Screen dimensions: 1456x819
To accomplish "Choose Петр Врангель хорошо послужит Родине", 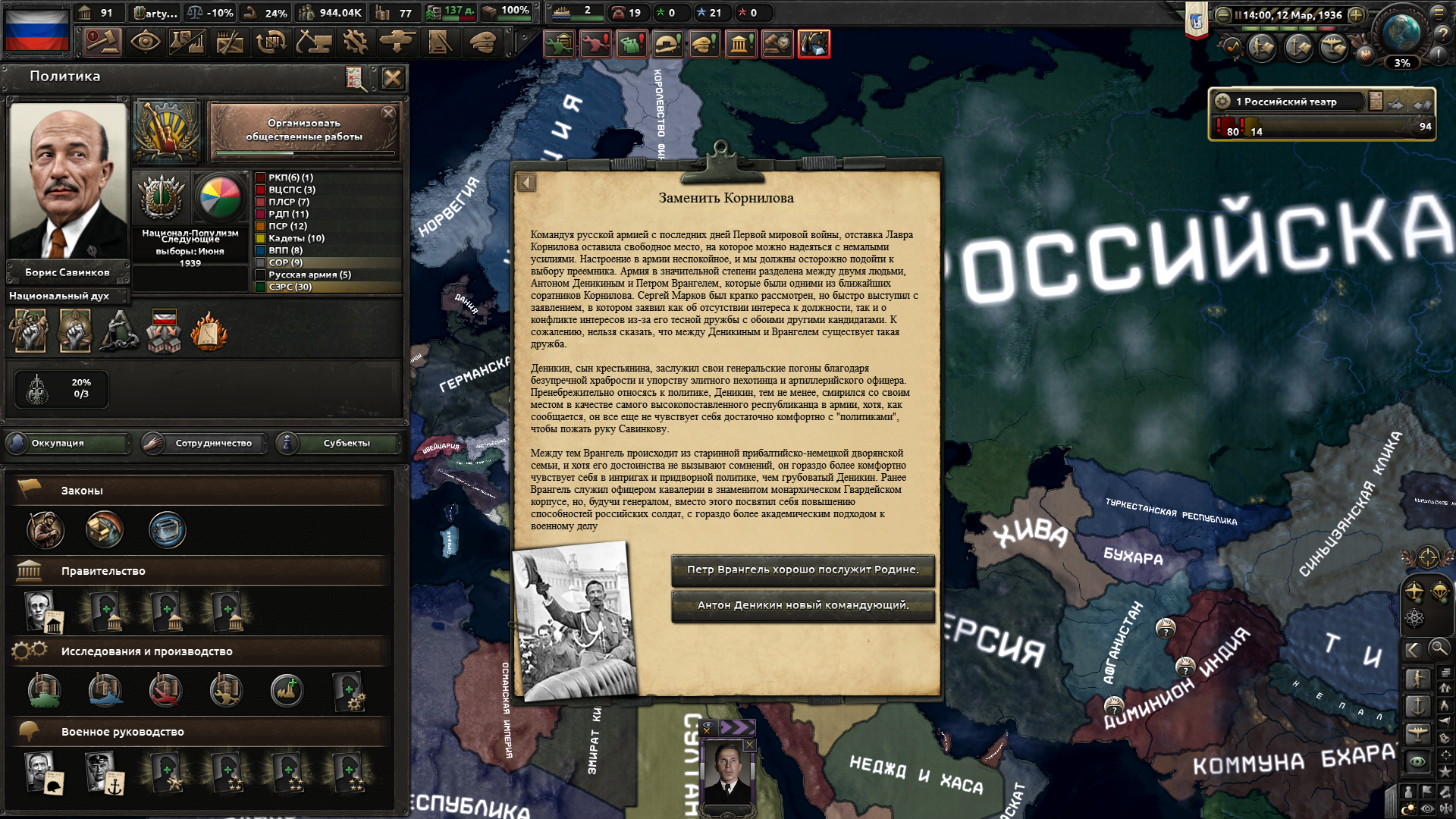I will tap(802, 570).
